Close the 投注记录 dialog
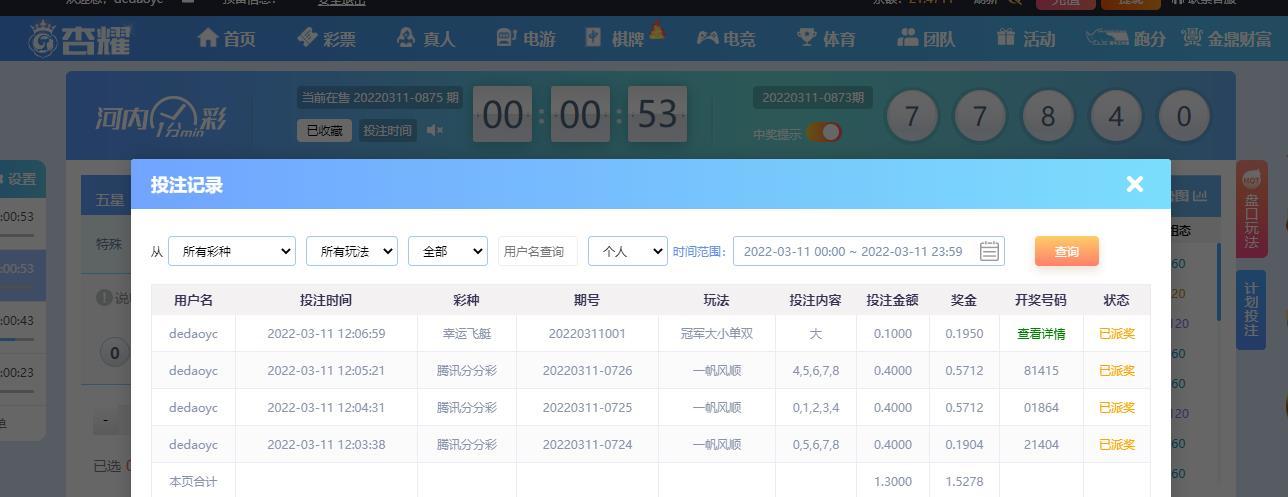This screenshot has width=1288, height=497. [1134, 184]
